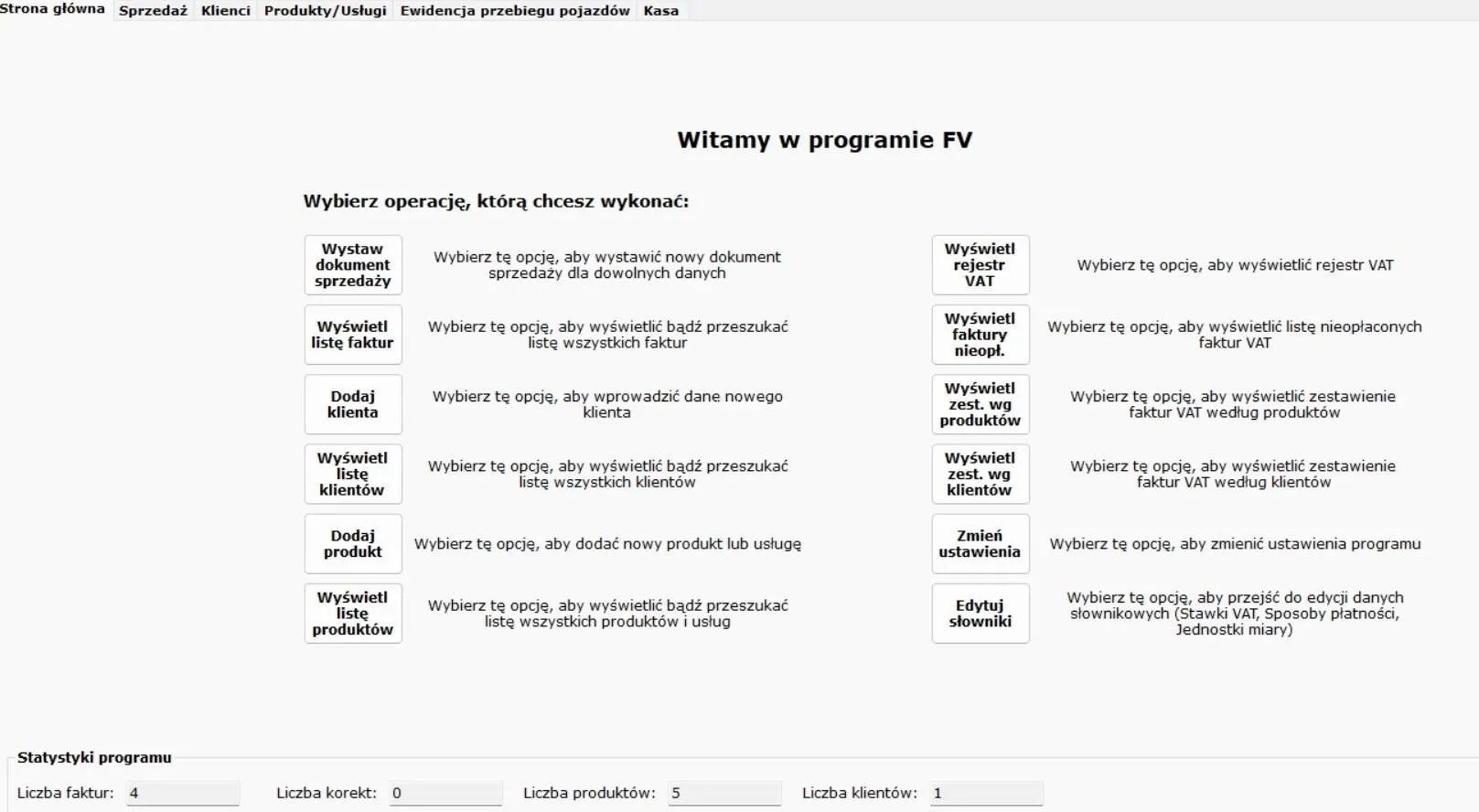Click the 'Liczba faktur' field
This screenshot has width=1479, height=812.
click(x=182, y=793)
